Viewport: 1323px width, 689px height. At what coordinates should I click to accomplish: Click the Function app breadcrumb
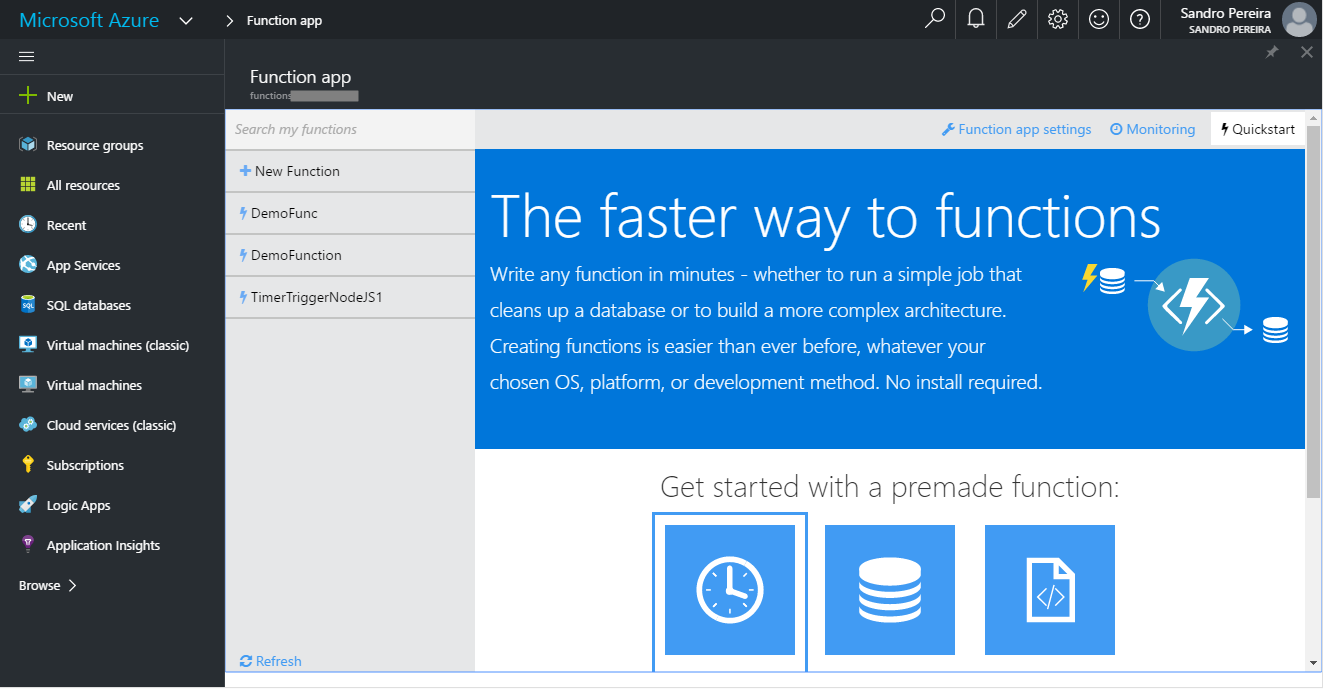click(x=284, y=20)
